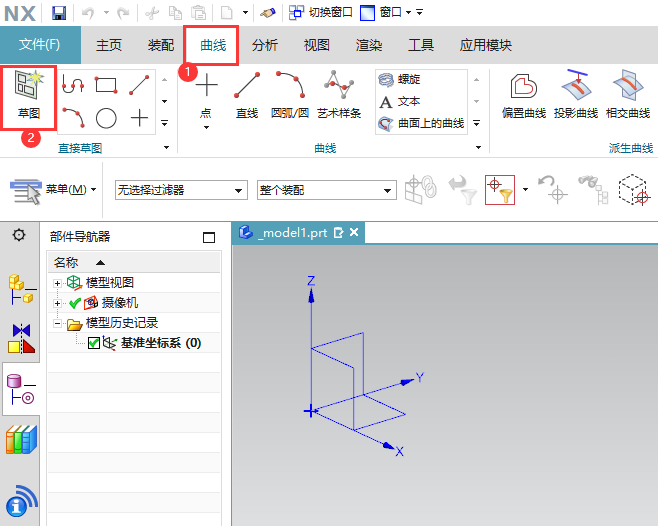Open the Web Browser info sidebar icon
This screenshot has height=526, width=658.
21,500
